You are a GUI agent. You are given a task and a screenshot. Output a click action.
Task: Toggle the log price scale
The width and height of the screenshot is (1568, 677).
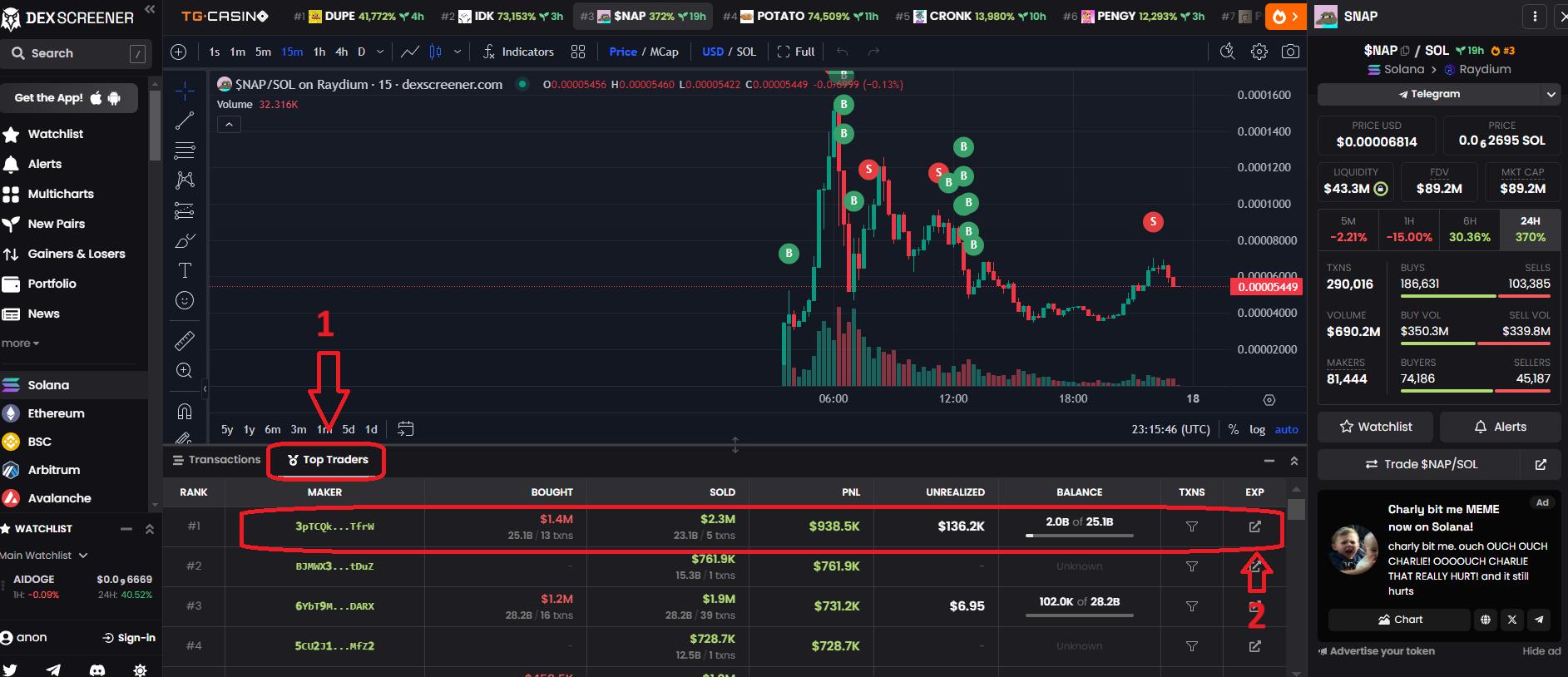pos(1257,429)
